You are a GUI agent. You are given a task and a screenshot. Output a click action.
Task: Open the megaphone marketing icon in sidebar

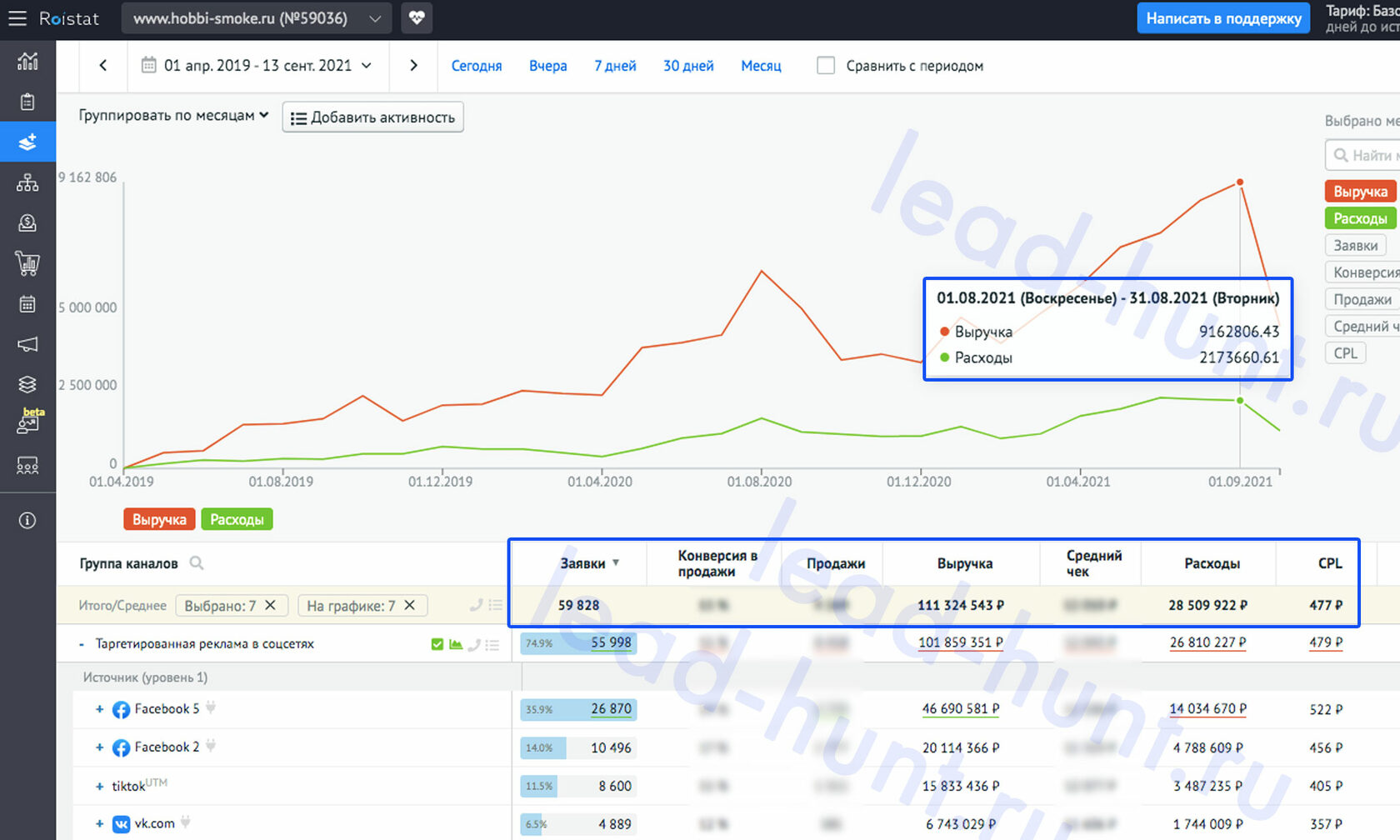point(27,344)
